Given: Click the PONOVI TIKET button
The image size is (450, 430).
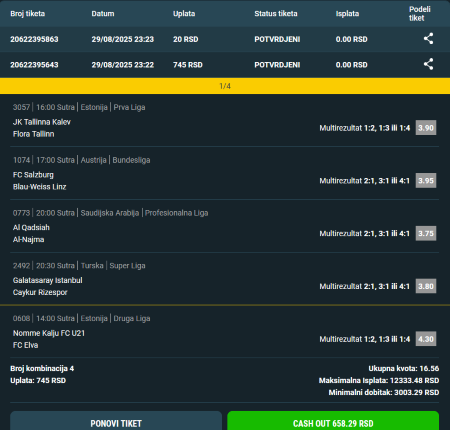Looking at the screenshot, I should coord(116,421).
